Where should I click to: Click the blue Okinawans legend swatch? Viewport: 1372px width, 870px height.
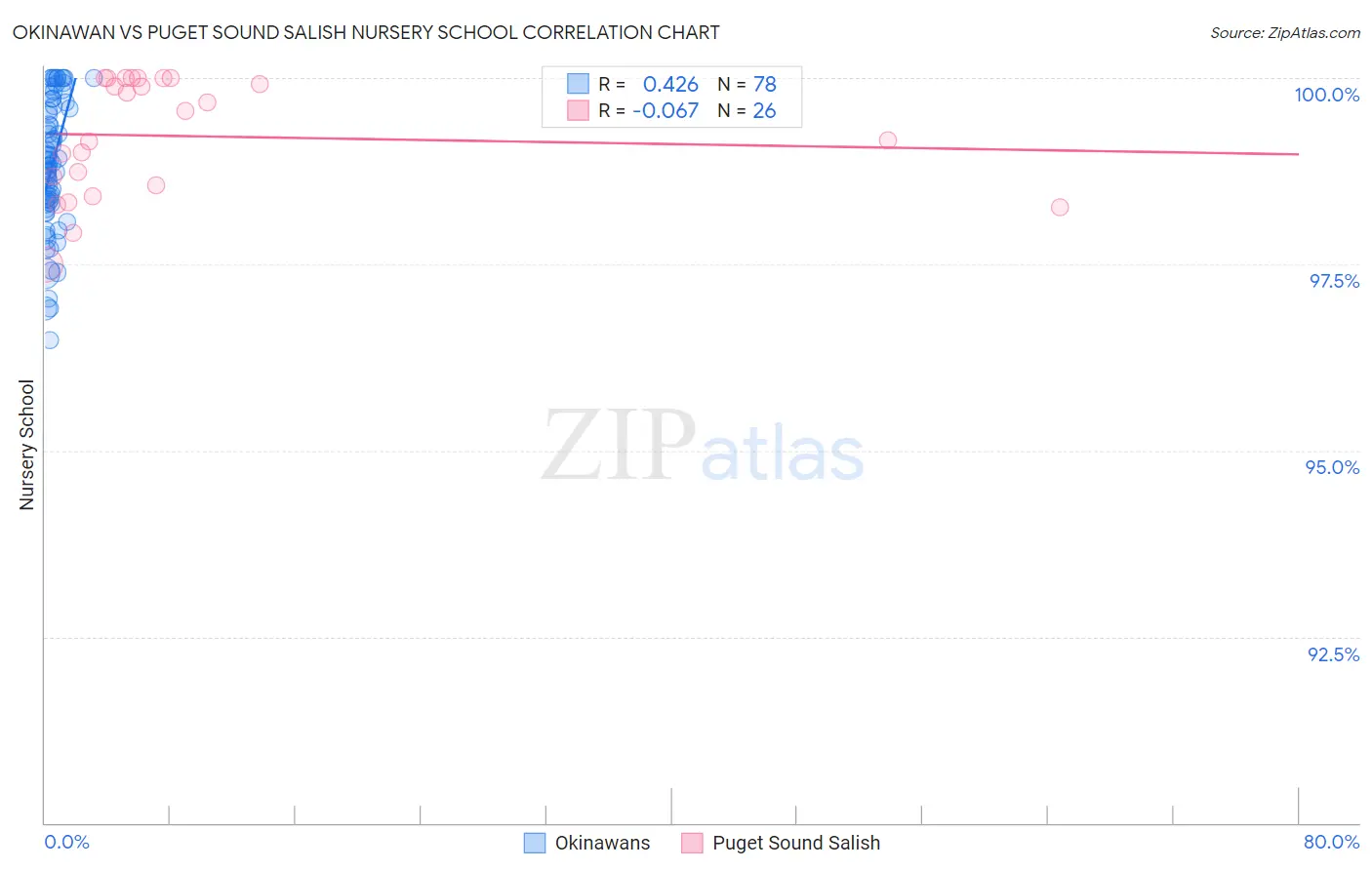pyautogui.click(x=534, y=843)
